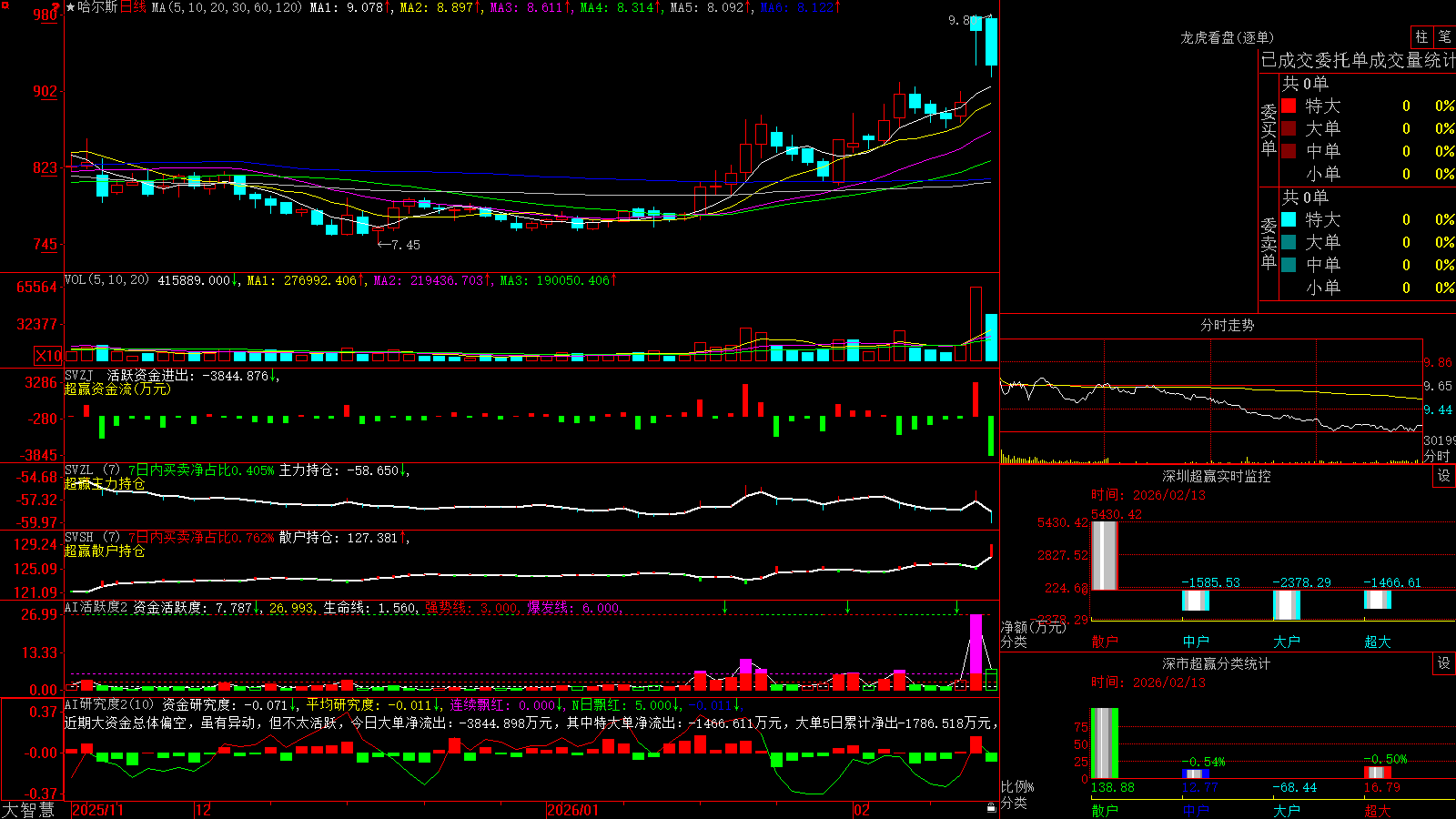Screen dimensions: 1456x819
Task: Click the X10 volume scale box
Action: (x=49, y=356)
